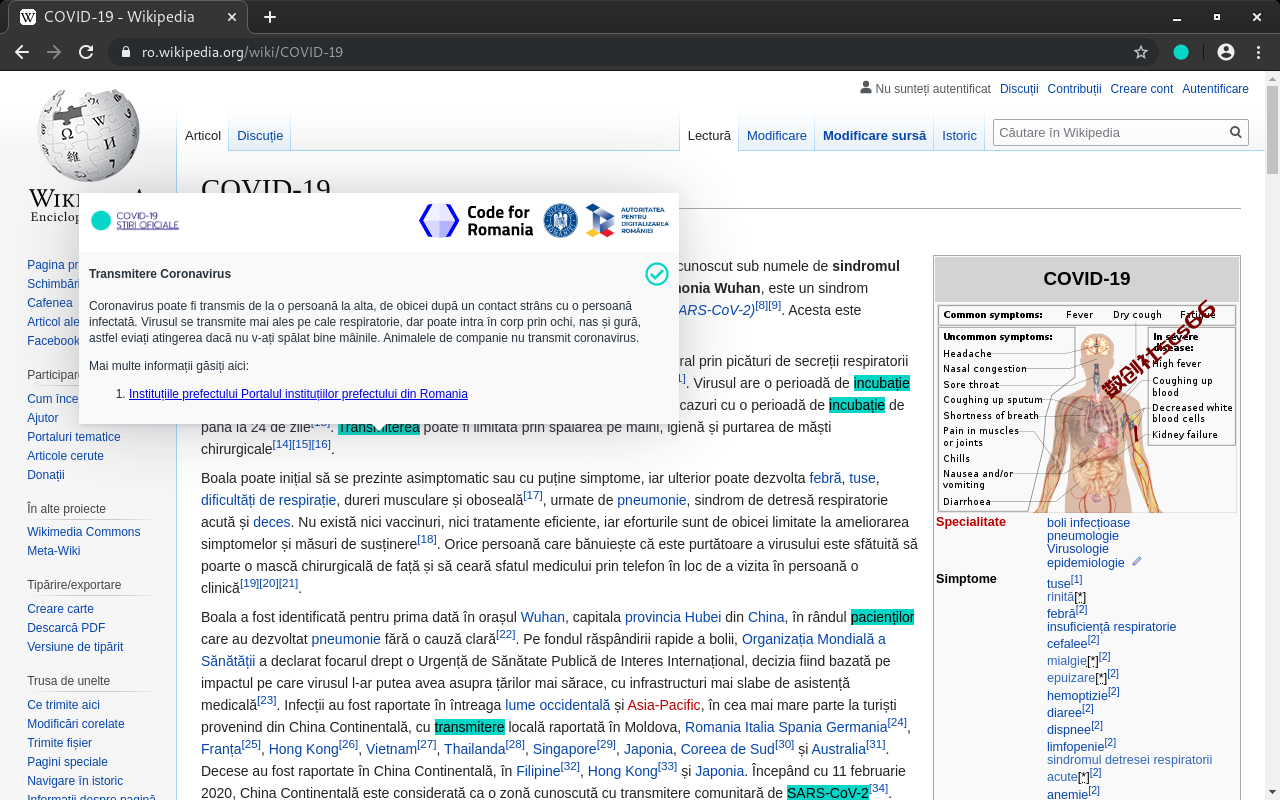Open the Chrome three-dot menu
The image size is (1280, 800).
pos(1258,52)
